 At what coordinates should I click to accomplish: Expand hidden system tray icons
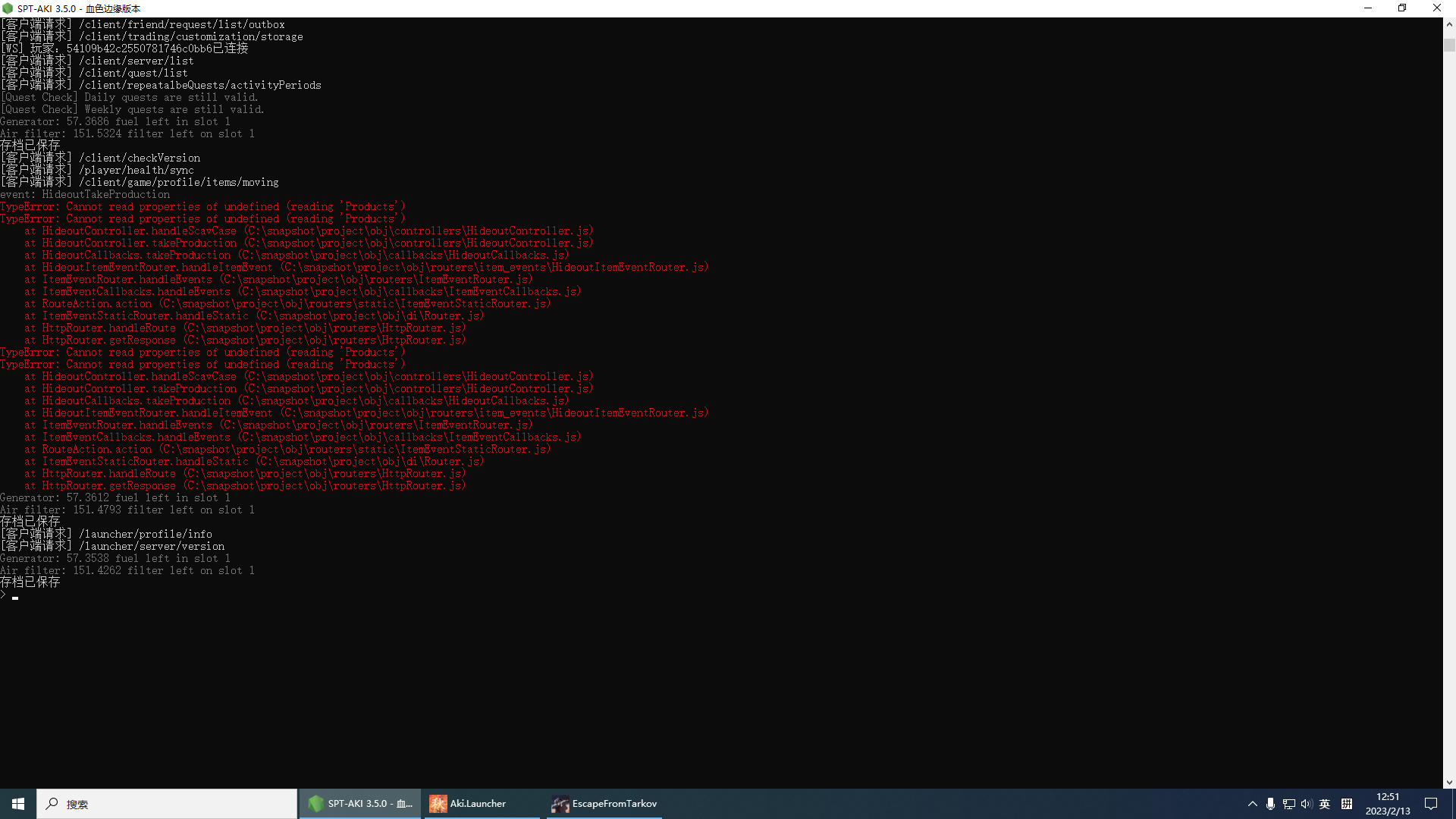(x=1252, y=804)
